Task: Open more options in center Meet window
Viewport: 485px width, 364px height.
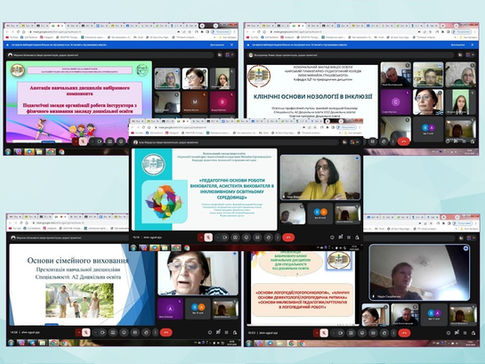Action: click(278, 237)
